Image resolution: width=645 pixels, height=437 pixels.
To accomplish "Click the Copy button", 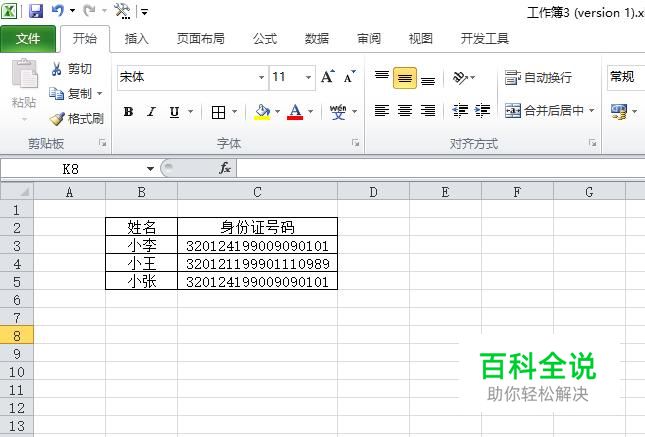I will pos(70,94).
